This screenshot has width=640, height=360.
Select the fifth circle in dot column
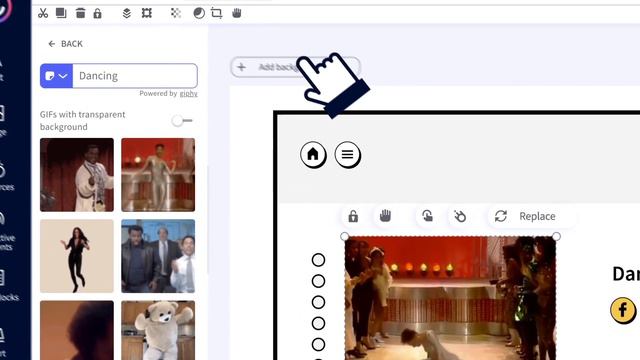[x=318, y=345]
